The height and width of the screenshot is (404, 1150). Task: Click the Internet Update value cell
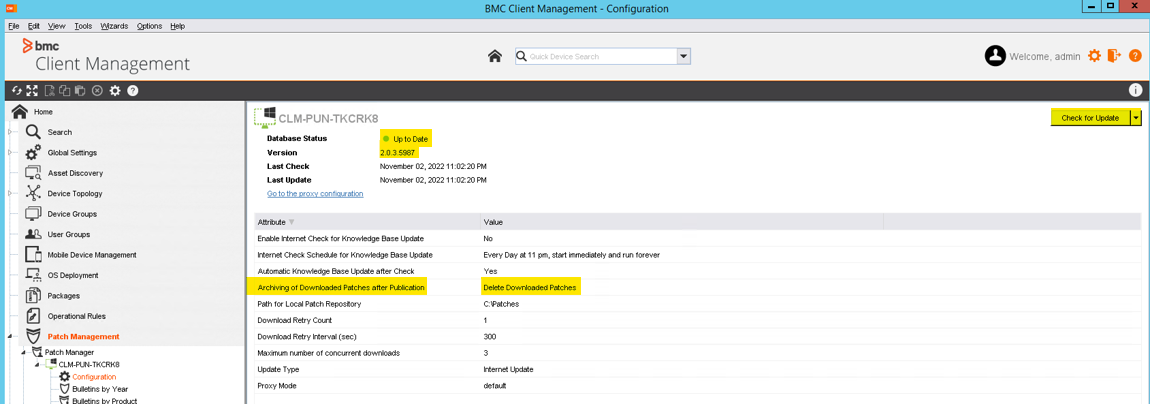click(508, 370)
